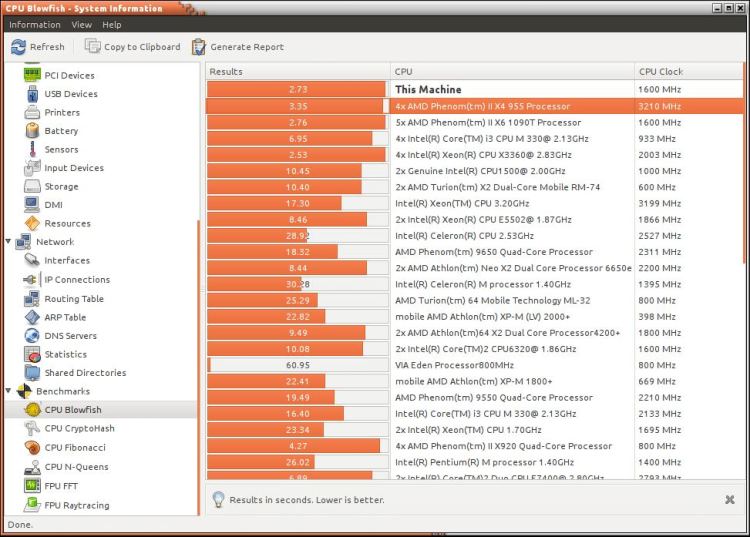Select the Xeon CPU X3360 row

(x=474, y=155)
